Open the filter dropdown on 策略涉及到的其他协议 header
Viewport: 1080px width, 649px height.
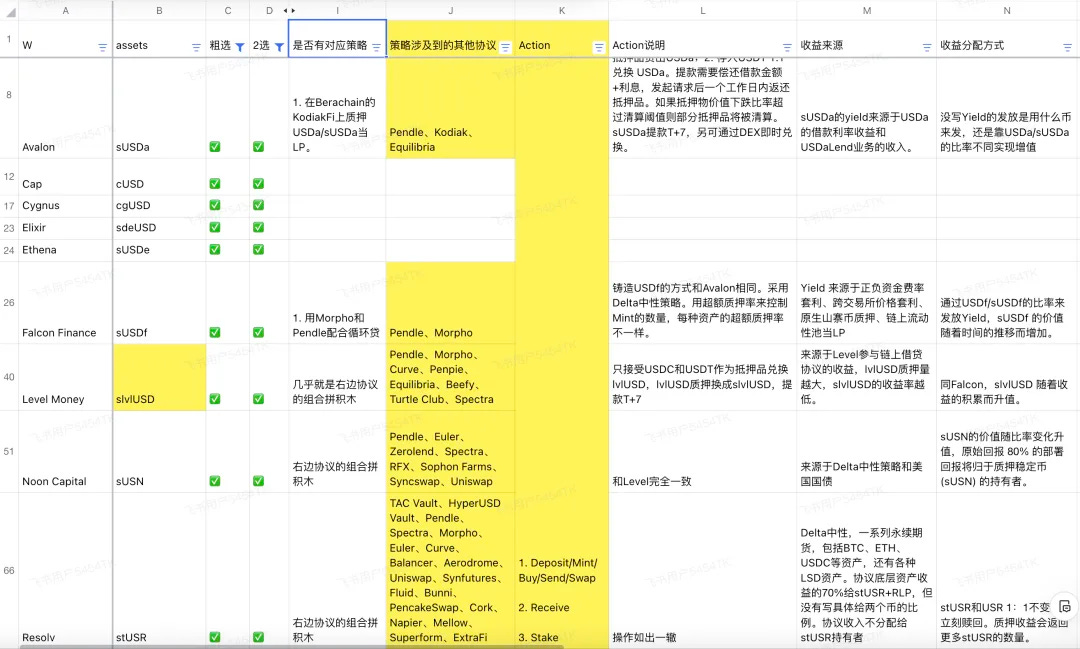pos(505,46)
